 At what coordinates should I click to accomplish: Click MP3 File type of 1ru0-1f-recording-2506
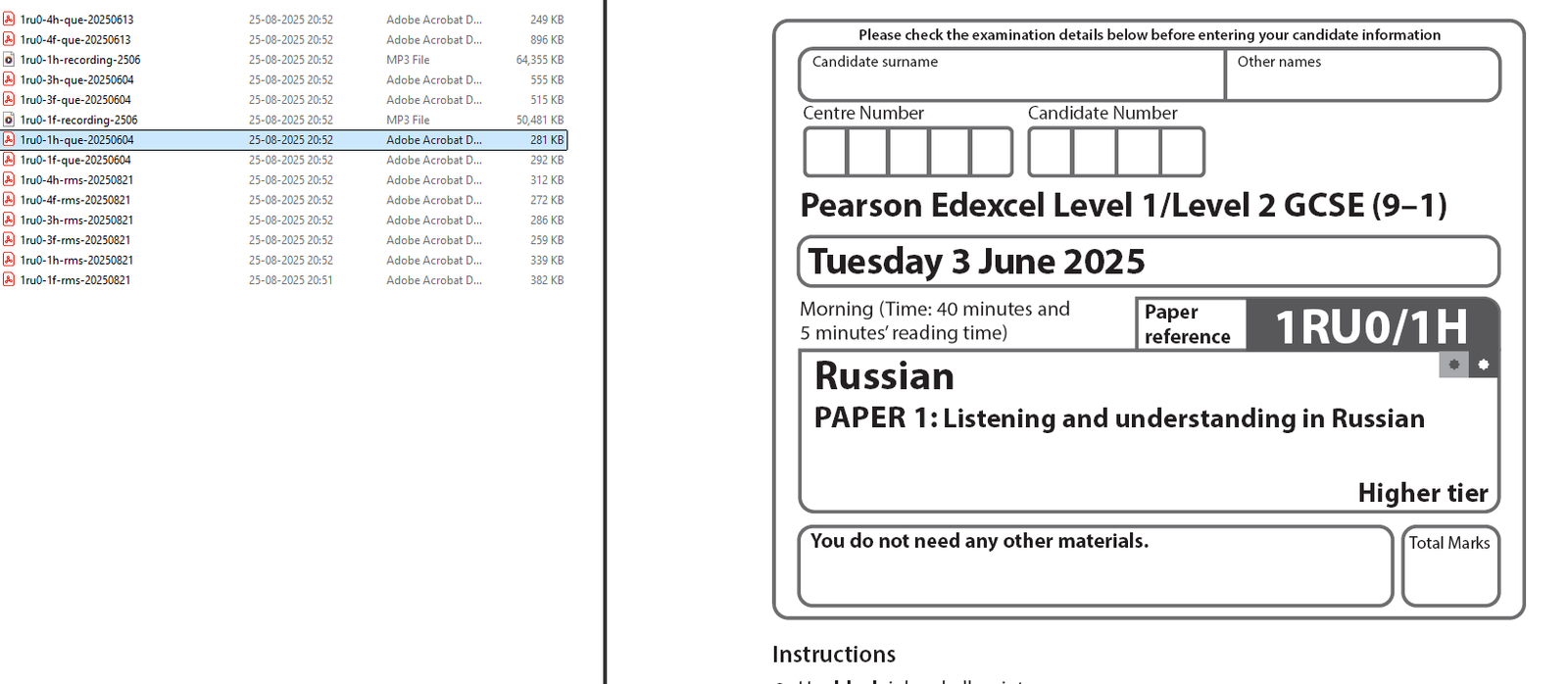(x=408, y=120)
